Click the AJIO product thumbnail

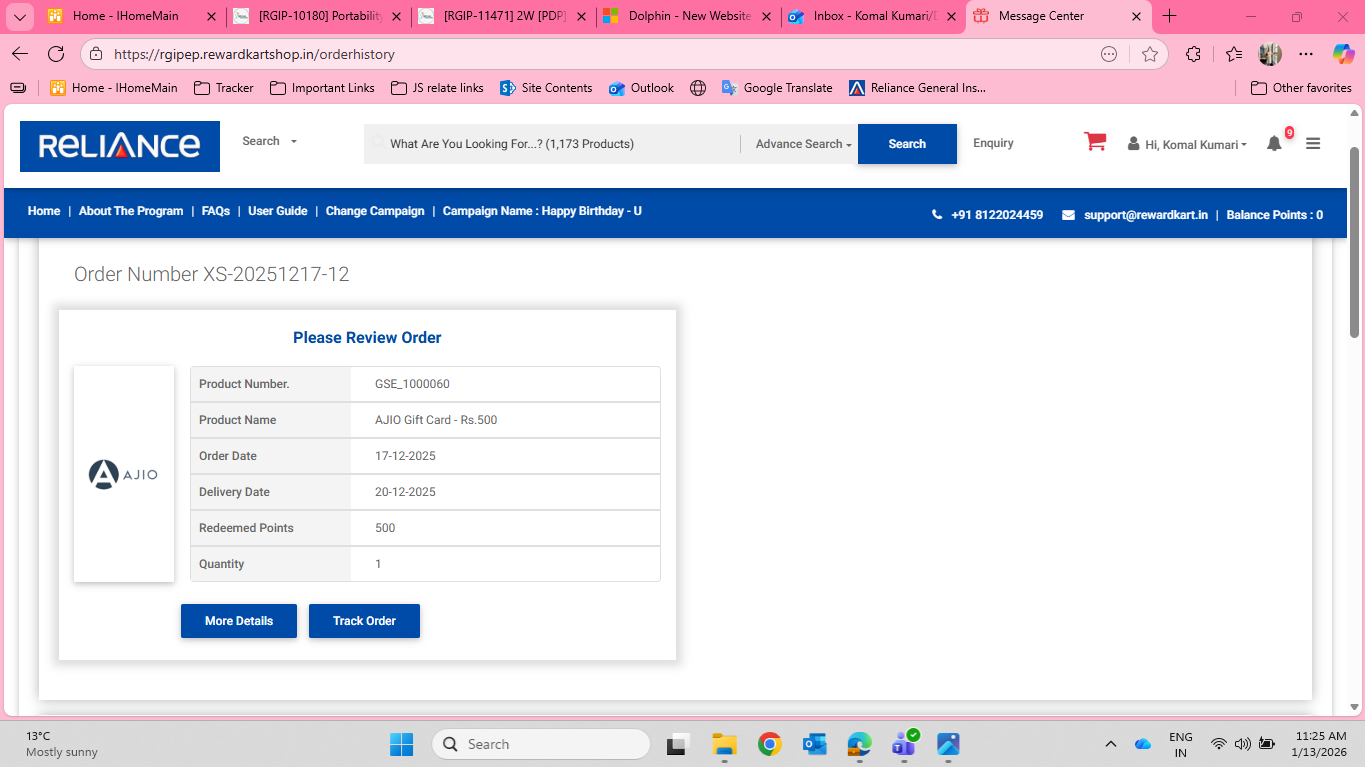tap(124, 474)
